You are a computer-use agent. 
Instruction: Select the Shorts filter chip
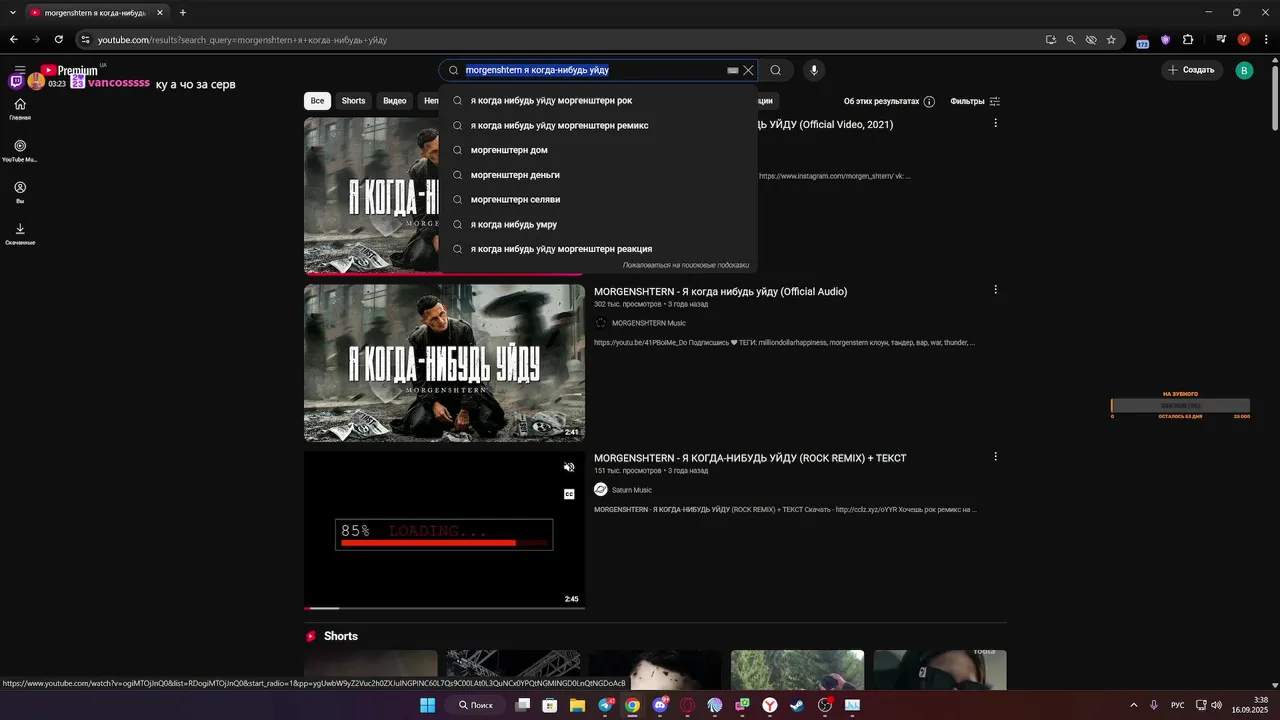point(354,101)
